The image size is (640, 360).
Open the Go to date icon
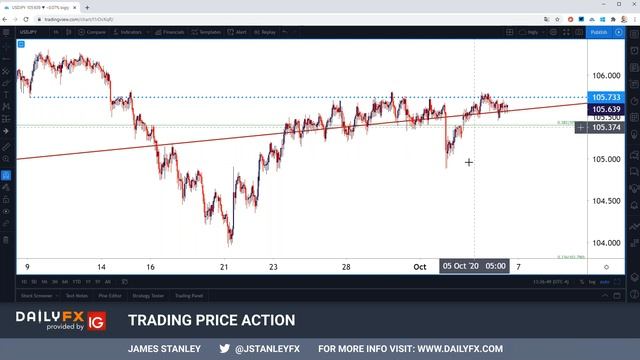pos(125,282)
